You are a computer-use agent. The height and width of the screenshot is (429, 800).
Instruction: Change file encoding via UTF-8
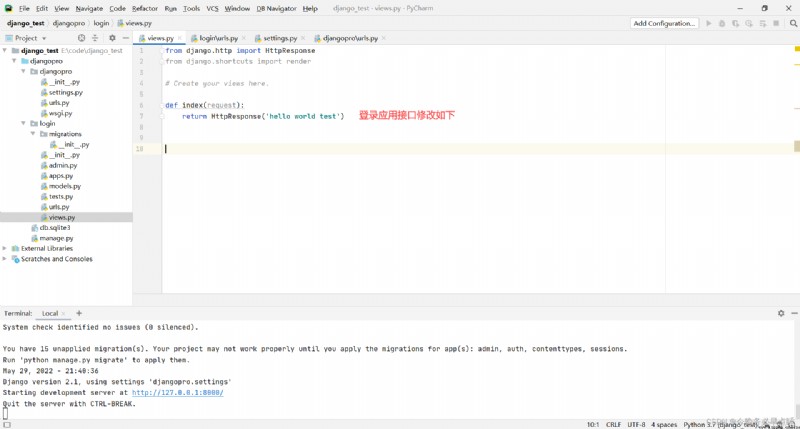pyautogui.click(x=636, y=424)
